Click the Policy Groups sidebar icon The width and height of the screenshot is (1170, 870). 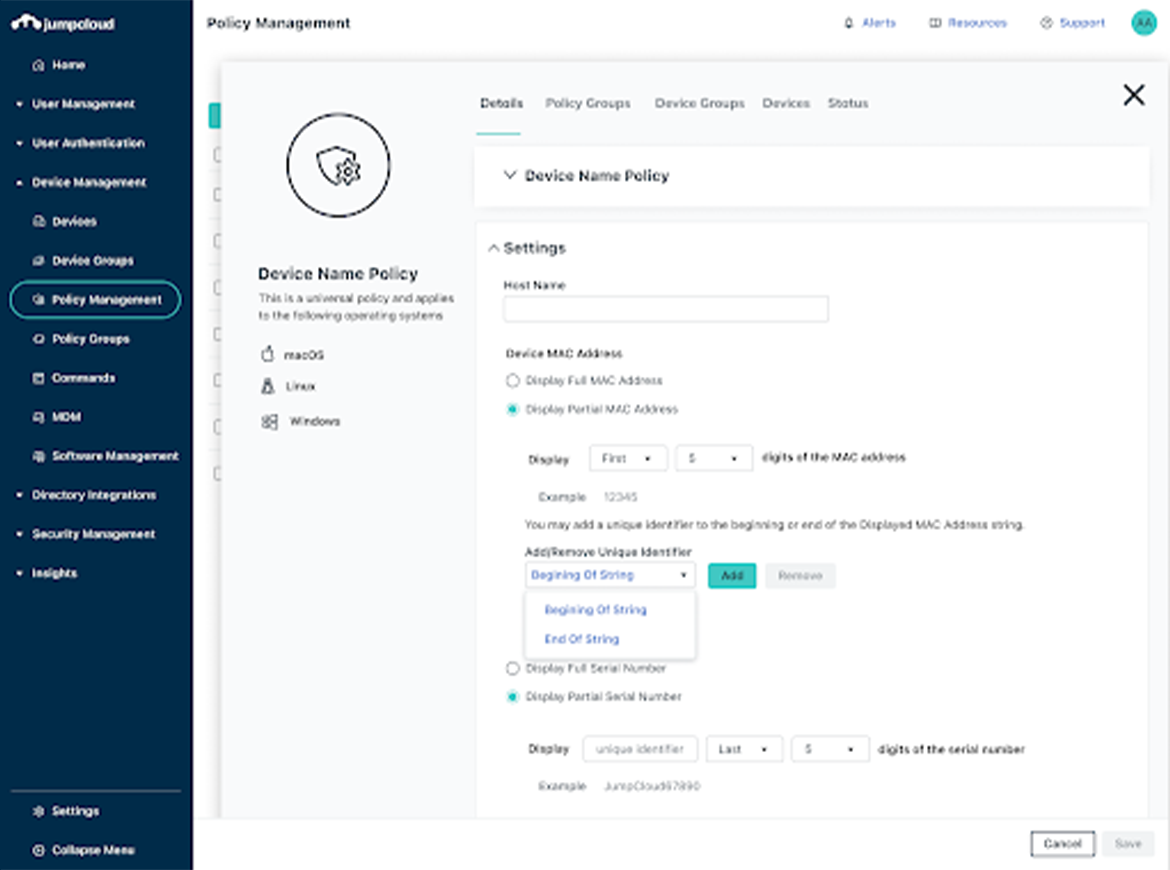click(39, 339)
